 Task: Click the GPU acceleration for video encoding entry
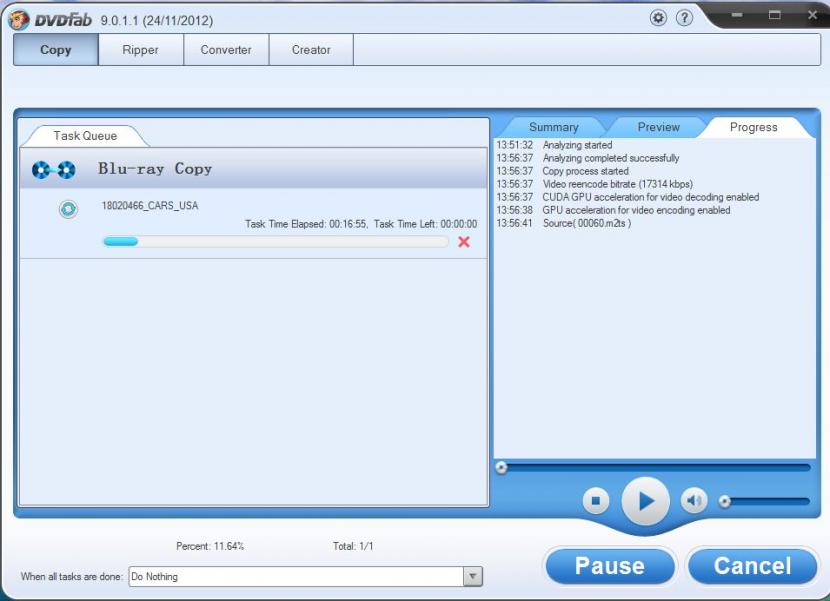point(613,210)
